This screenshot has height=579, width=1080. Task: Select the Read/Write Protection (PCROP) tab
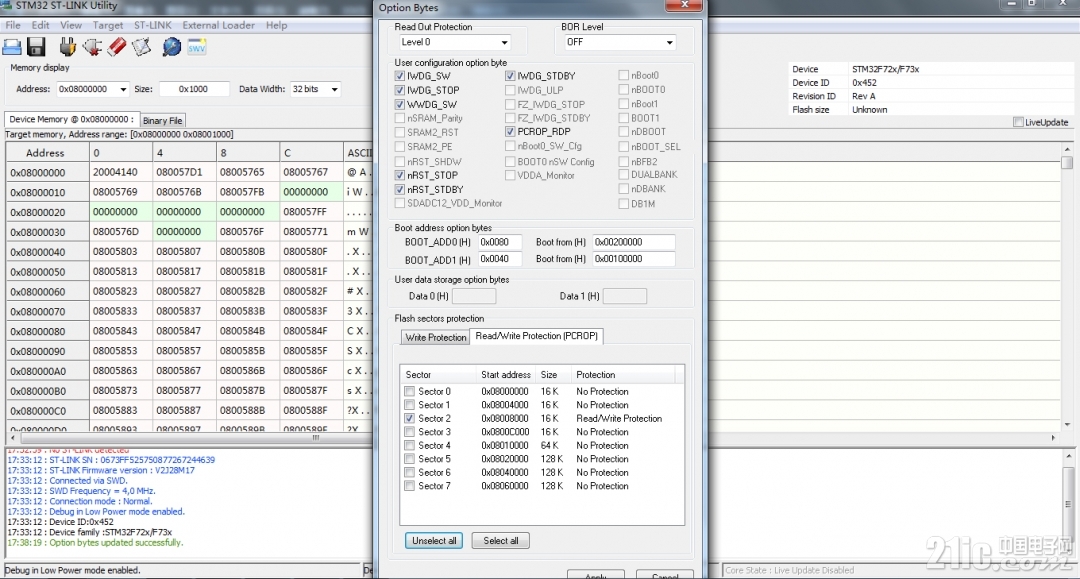[x=537, y=336]
